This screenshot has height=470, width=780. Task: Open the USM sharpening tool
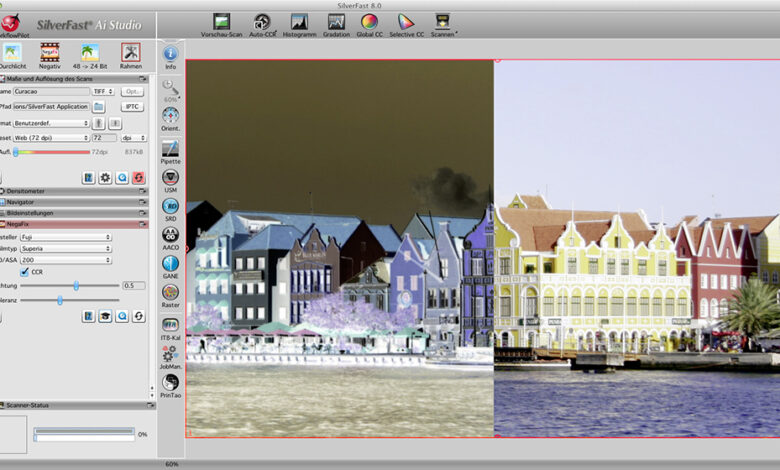(170, 177)
